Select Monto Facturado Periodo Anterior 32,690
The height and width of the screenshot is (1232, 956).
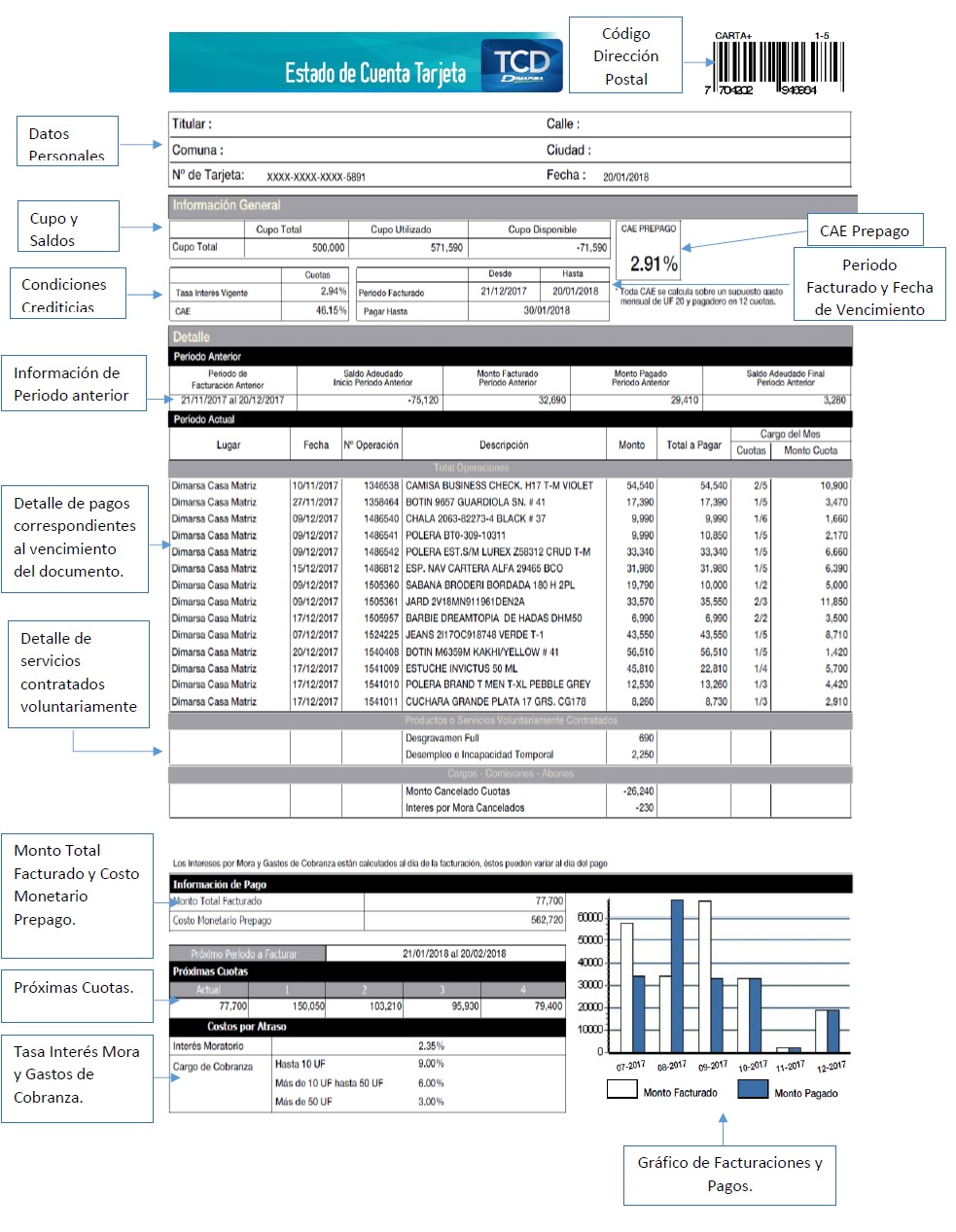[551, 401]
